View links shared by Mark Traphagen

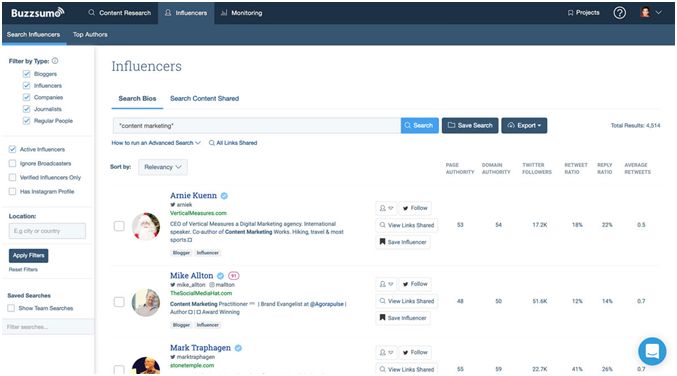[x=406, y=369]
